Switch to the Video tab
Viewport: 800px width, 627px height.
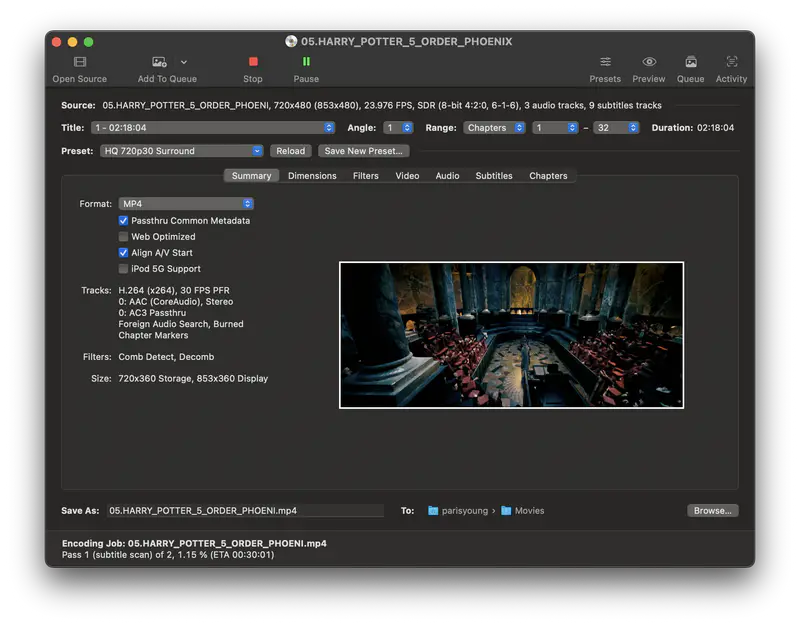click(x=407, y=175)
